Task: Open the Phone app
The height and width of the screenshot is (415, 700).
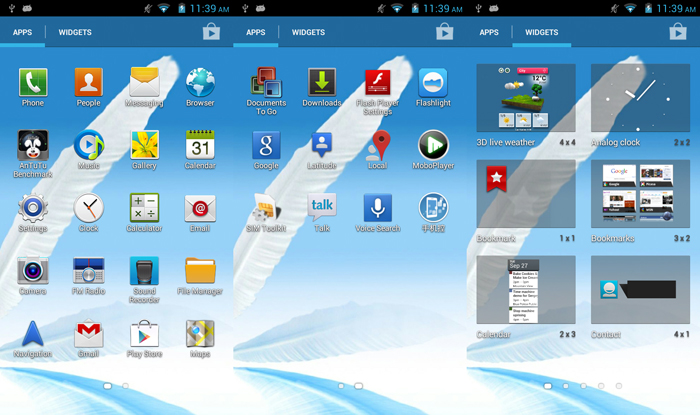Action: pyautogui.click(x=33, y=83)
